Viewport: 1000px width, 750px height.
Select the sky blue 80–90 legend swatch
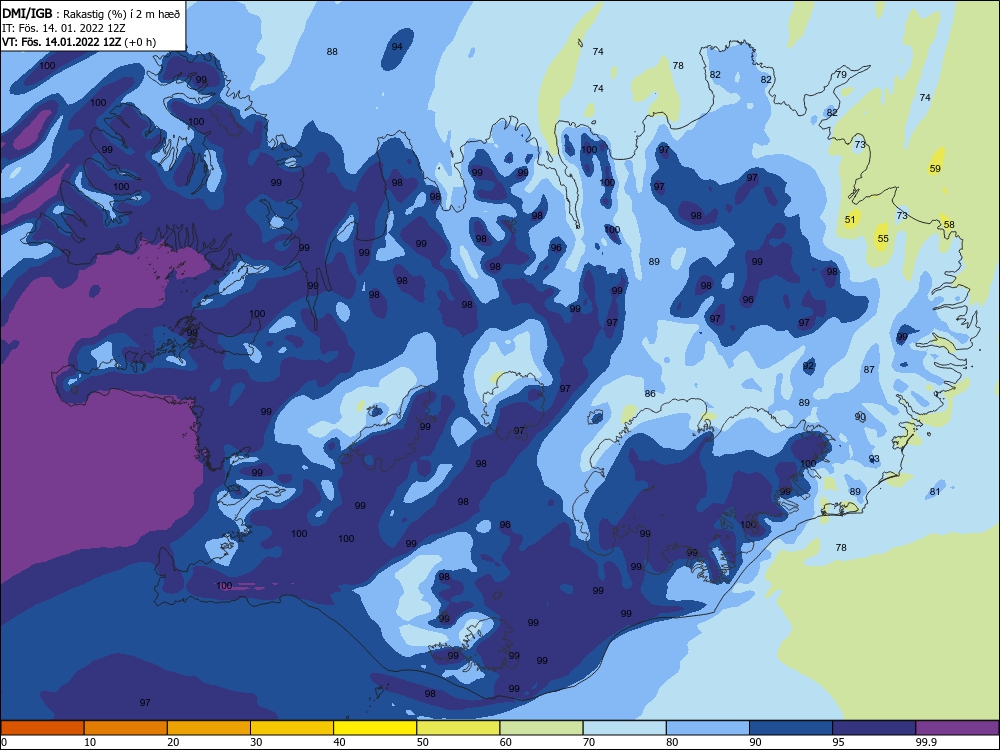(708, 728)
